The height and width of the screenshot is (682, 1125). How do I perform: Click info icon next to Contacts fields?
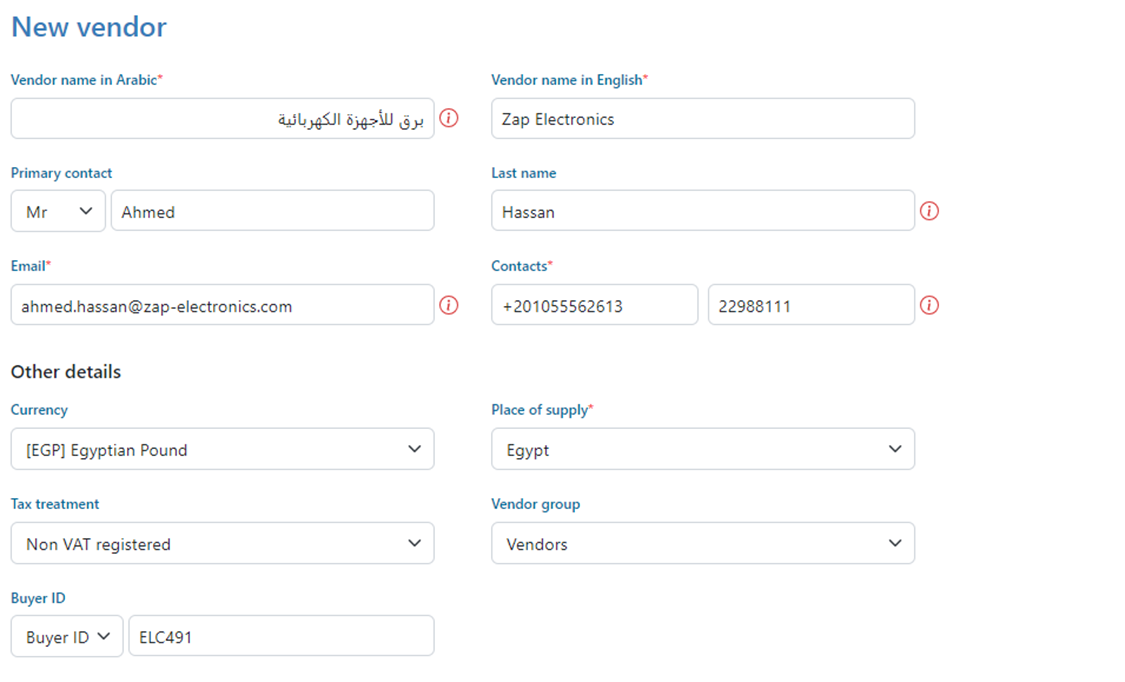pyautogui.click(x=929, y=305)
